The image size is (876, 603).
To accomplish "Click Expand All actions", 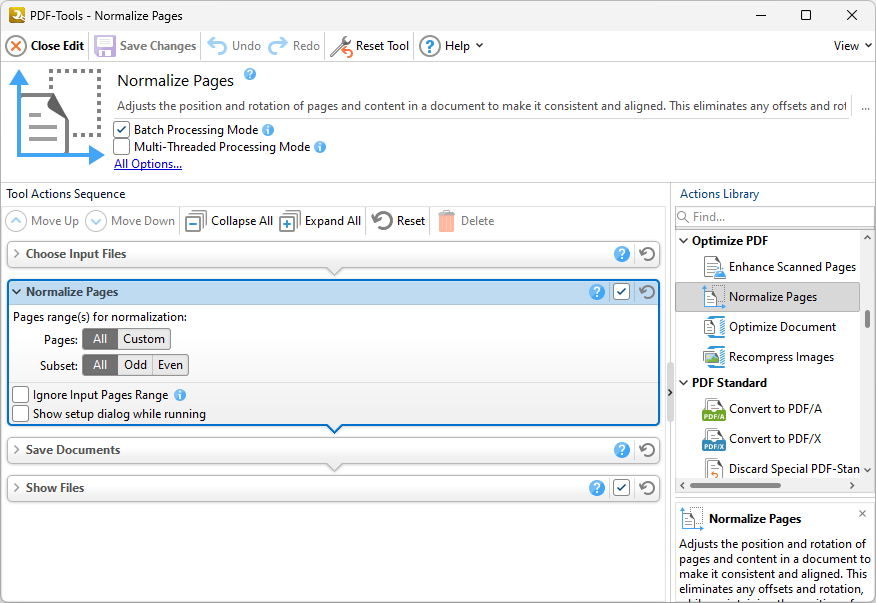I will tap(321, 221).
